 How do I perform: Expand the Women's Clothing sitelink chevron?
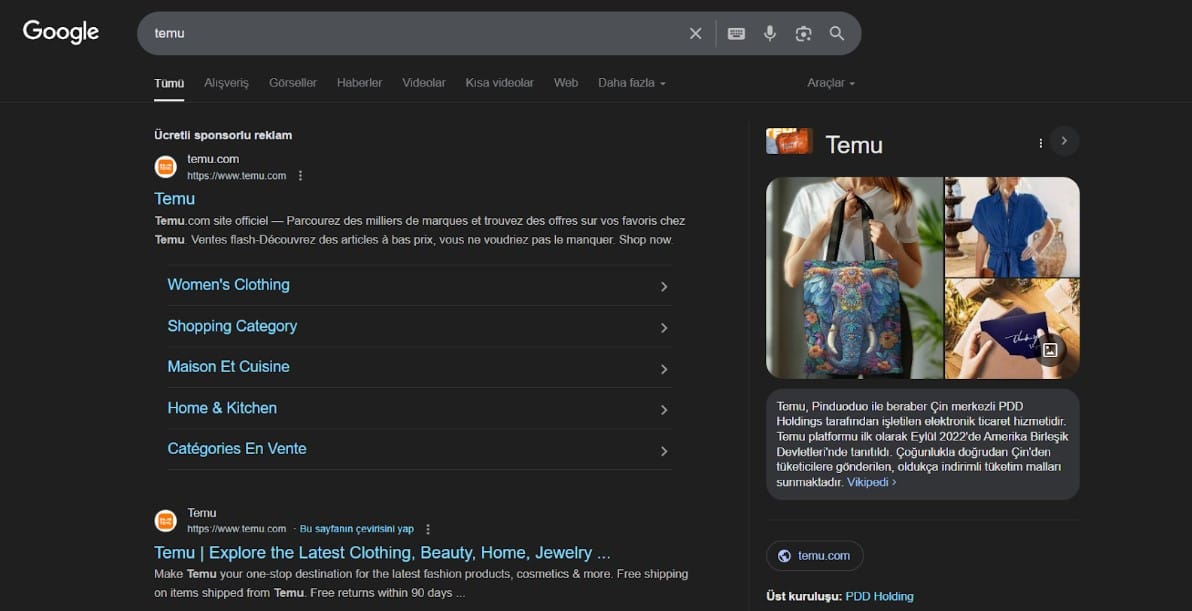663,286
